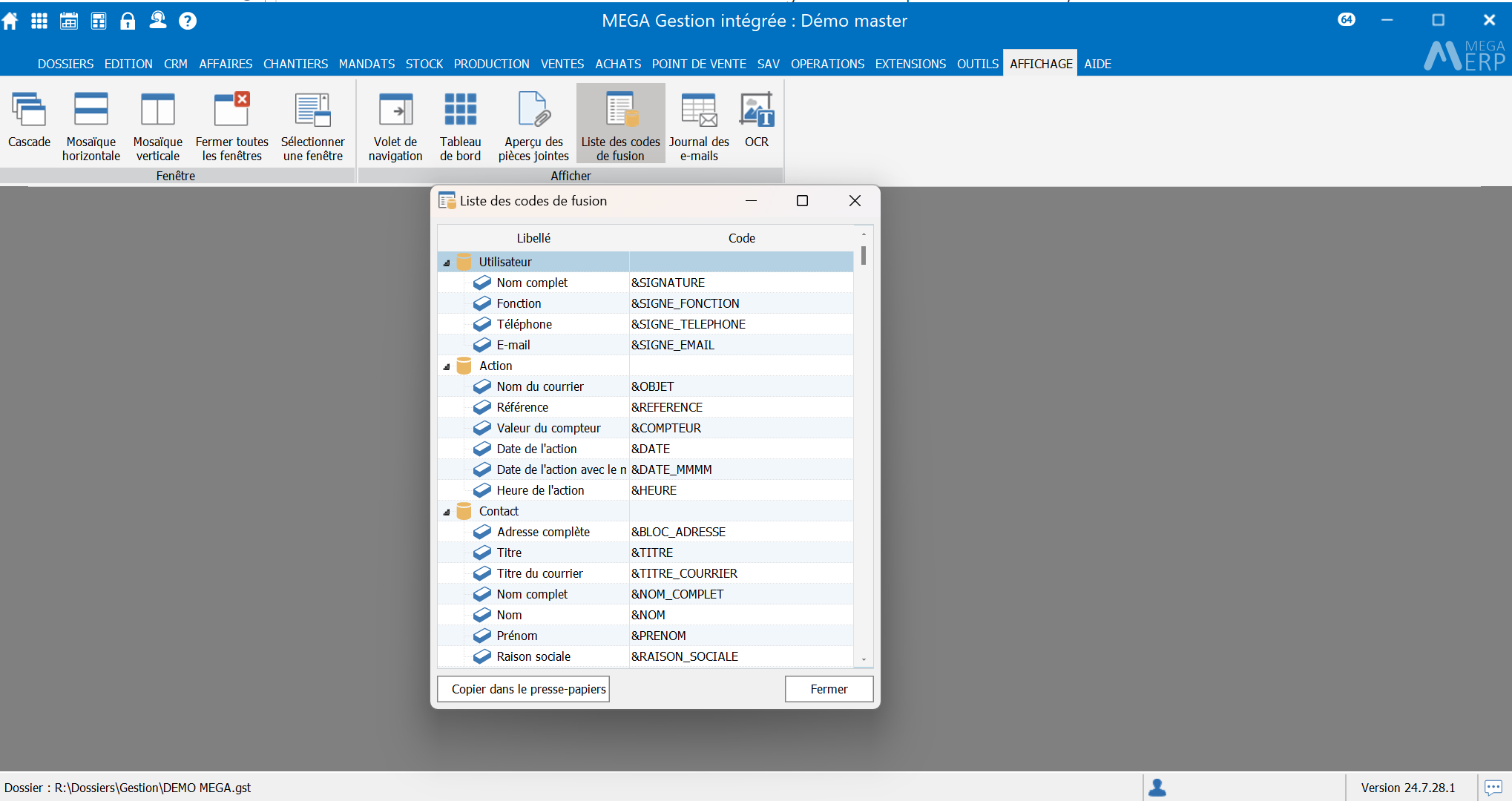Click the user icon in status bar
This screenshot has height=801, width=1512.
[1157, 788]
